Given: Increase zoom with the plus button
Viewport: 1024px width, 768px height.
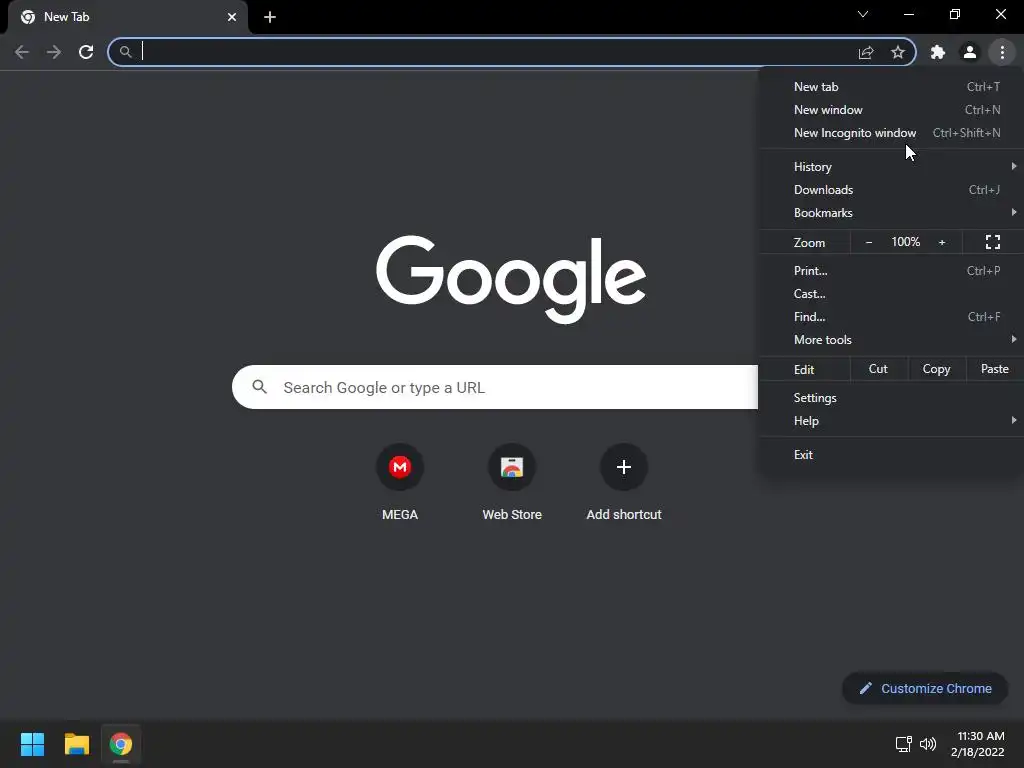Looking at the screenshot, I should coord(942,242).
